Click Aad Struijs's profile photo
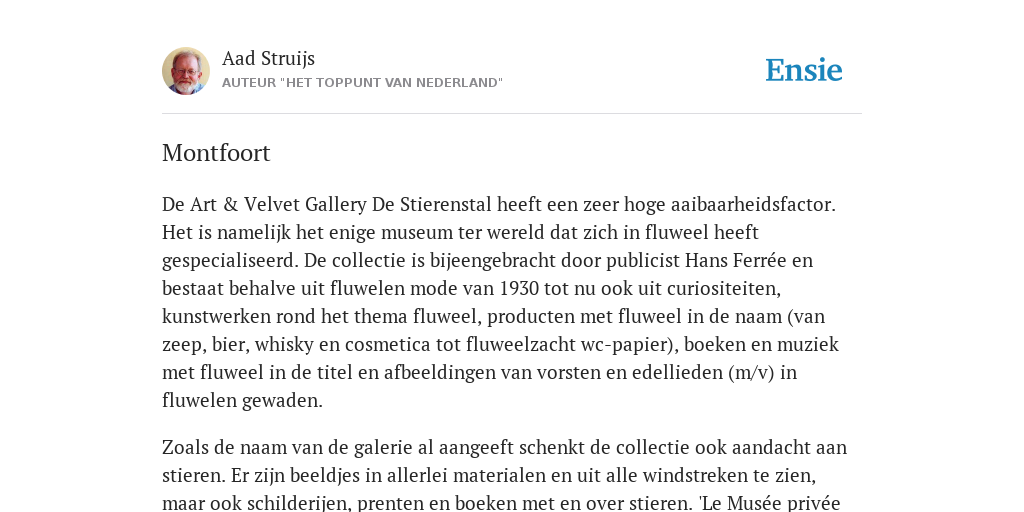Screen dimensions: 1024x512 (x=186, y=71)
